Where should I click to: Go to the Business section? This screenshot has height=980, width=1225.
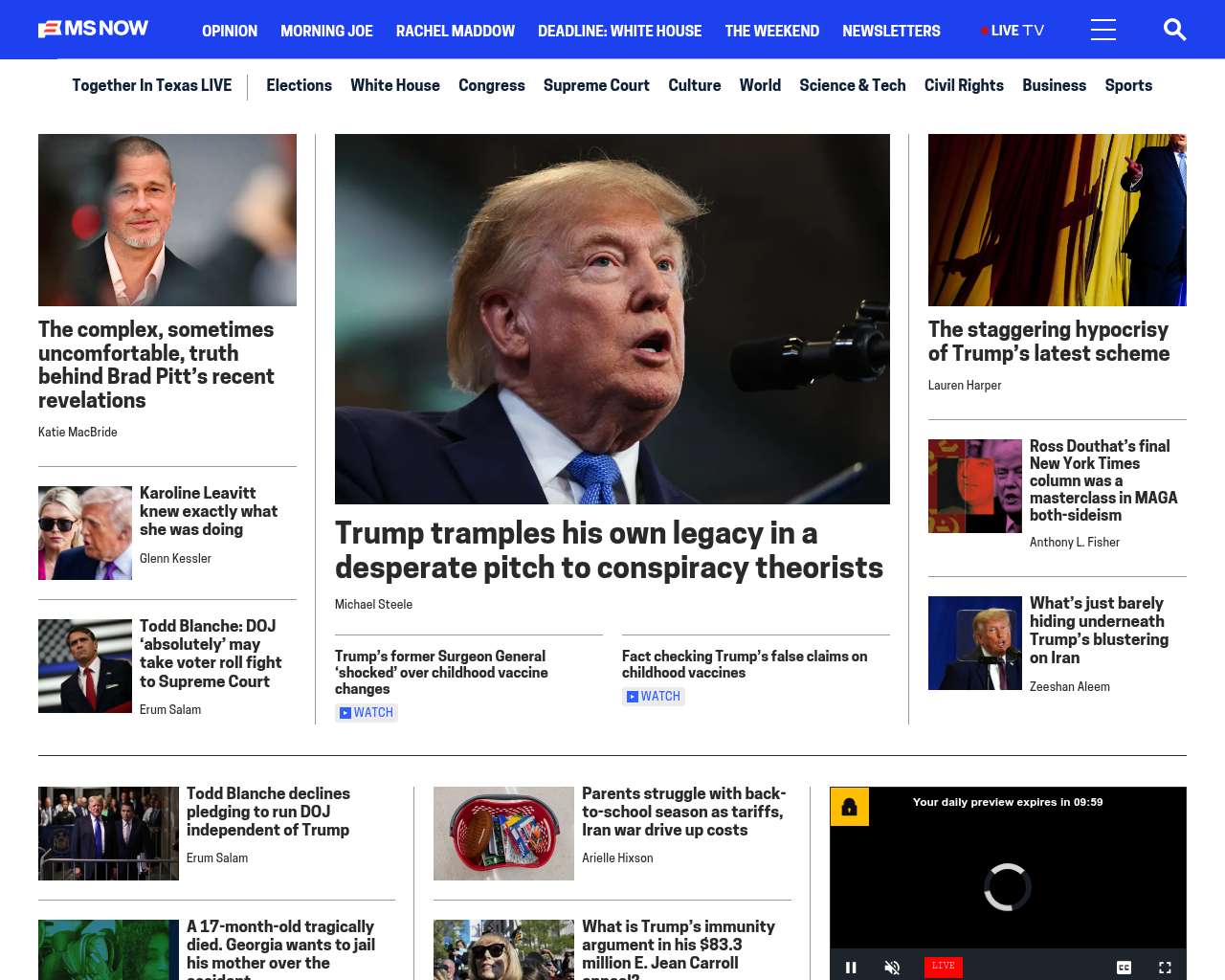coord(1054,85)
